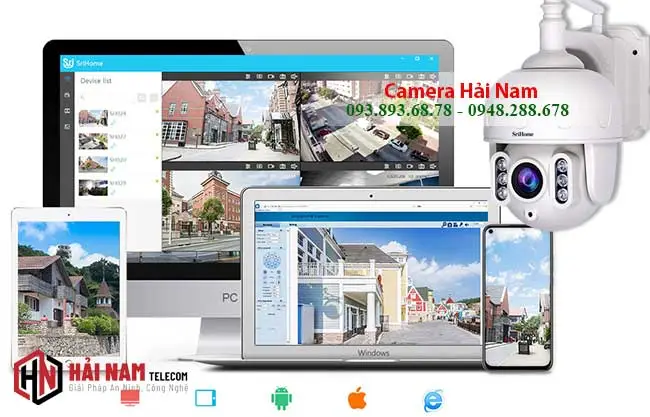The width and height of the screenshot is (650, 417).
Task: Switch the device list to grid view icon
Action: [142, 98]
